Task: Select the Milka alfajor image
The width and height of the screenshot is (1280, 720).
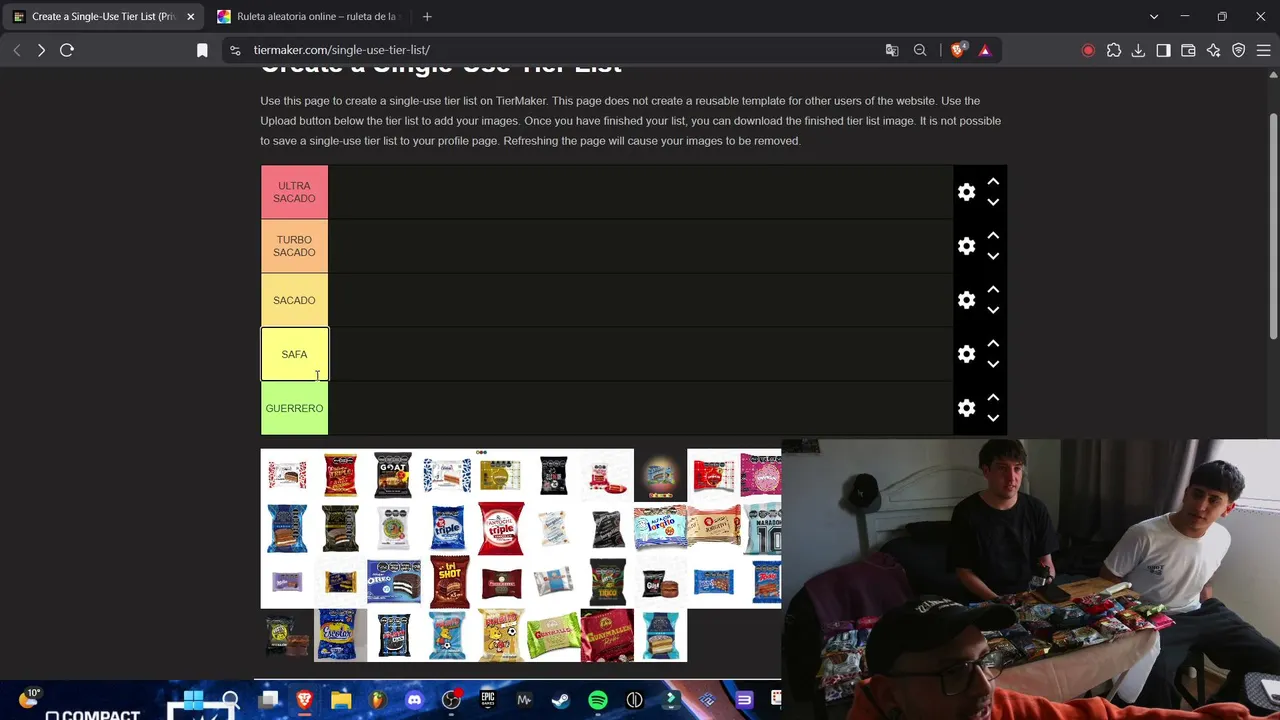Action: coord(287,582)
